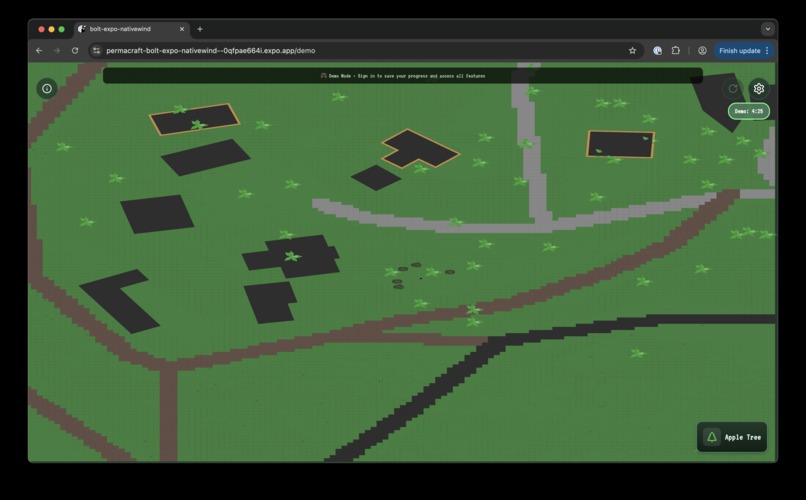Close the bolt-expo-nativewind tab

click(x=181, y=29)
